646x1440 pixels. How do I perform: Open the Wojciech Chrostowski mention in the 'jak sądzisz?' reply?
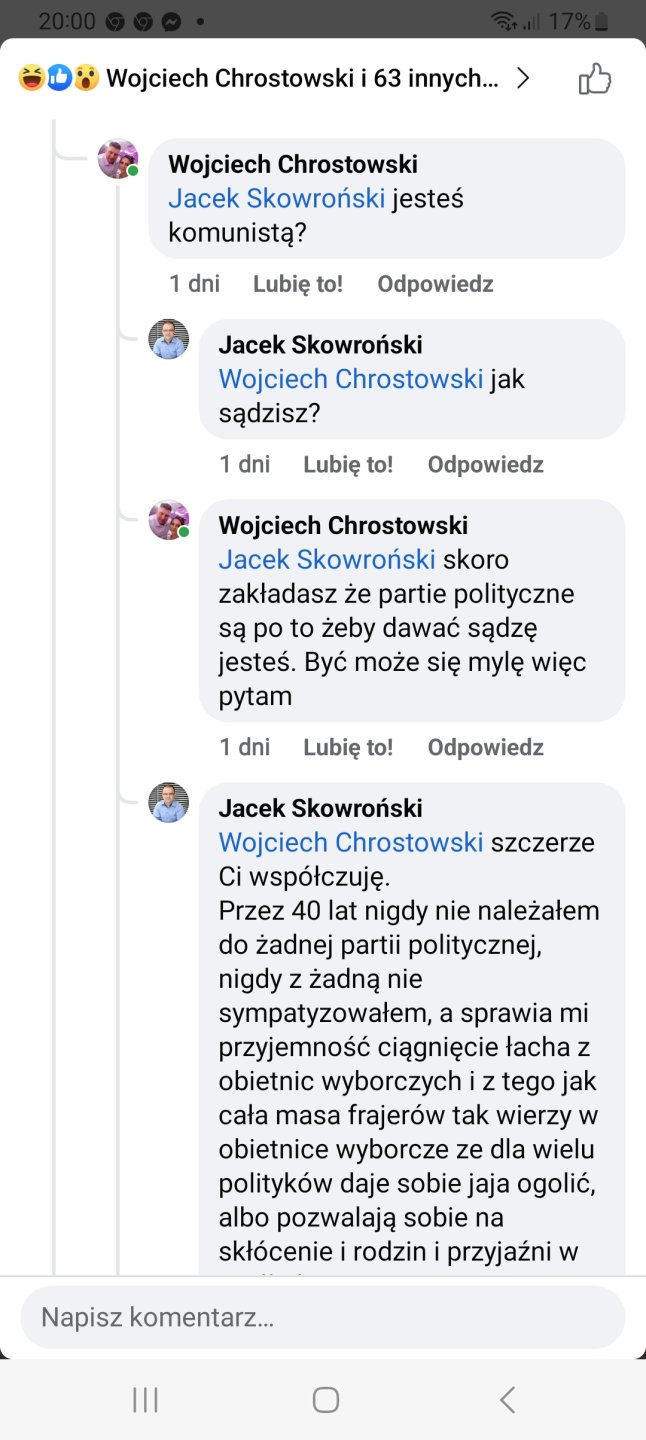pos(351,379)
